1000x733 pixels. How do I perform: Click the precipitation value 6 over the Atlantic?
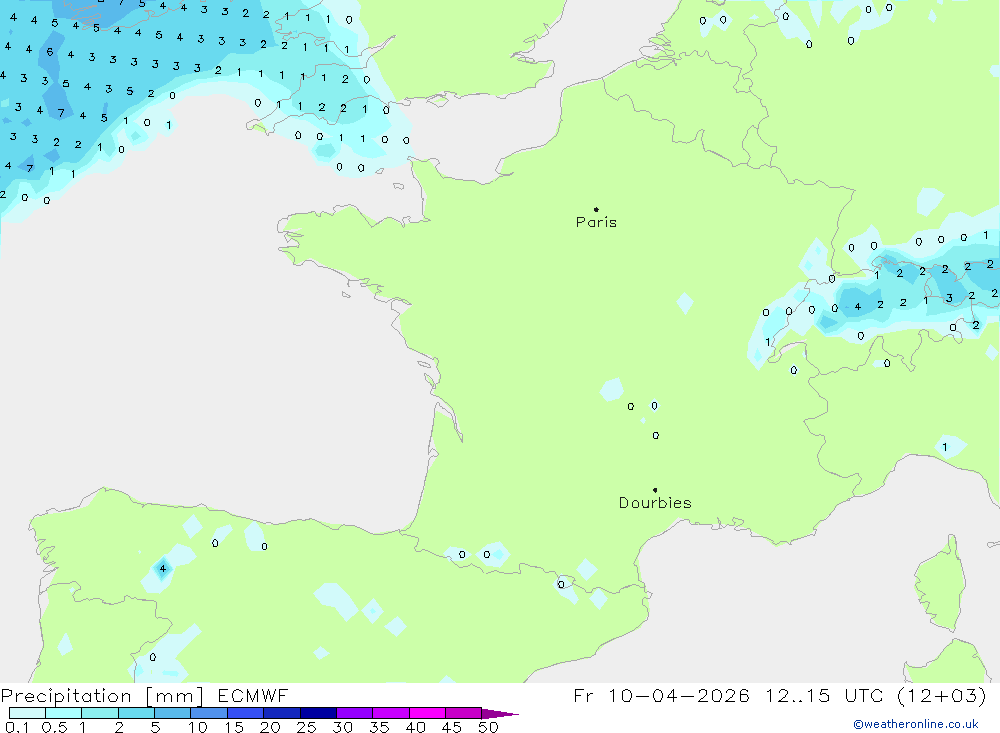[50, 52]
